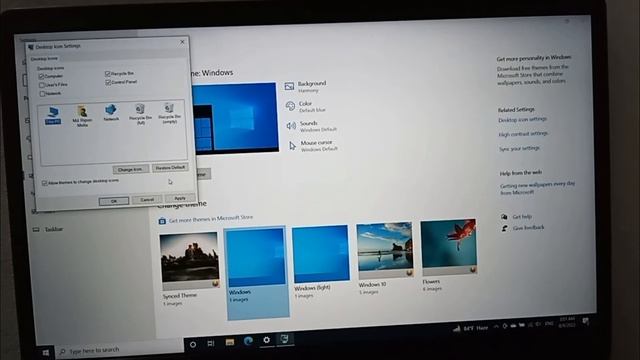Click the Color palette icon
640x360 pixels.
coord(290,106)
